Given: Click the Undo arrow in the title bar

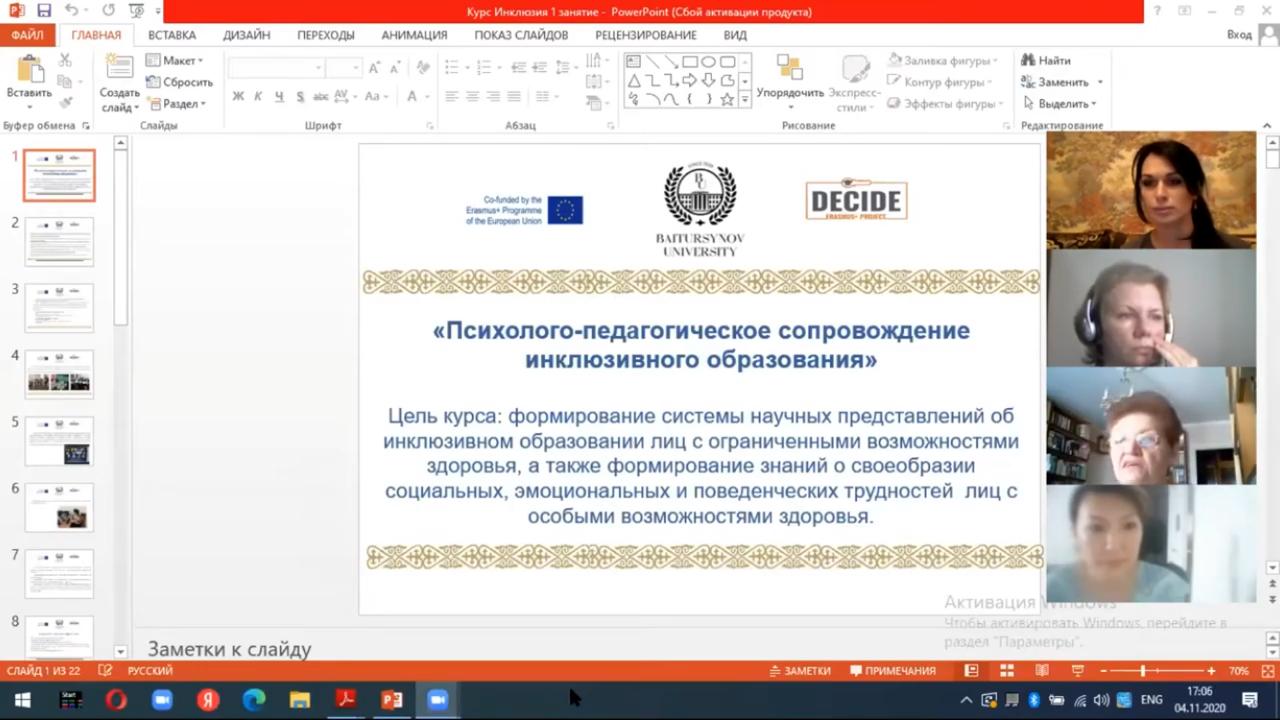Looking at the screenshot, I should (72, 11).
